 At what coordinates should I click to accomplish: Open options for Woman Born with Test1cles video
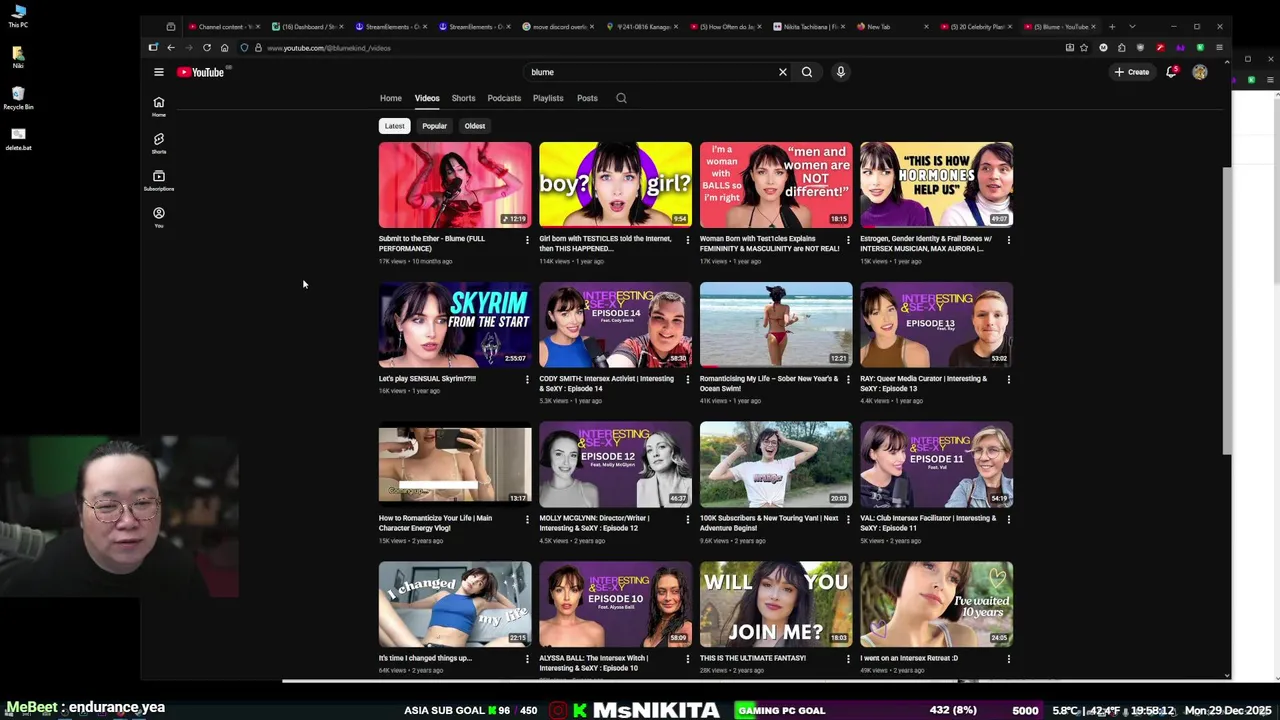[x=848, y=240]
